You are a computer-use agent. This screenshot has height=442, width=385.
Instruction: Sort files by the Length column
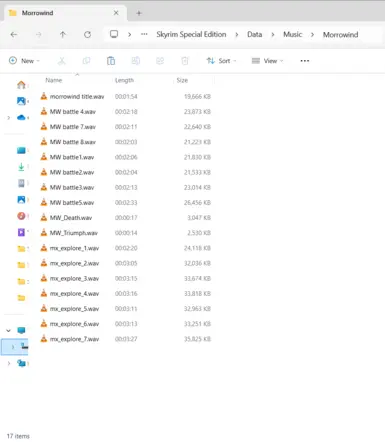point(124,80)
